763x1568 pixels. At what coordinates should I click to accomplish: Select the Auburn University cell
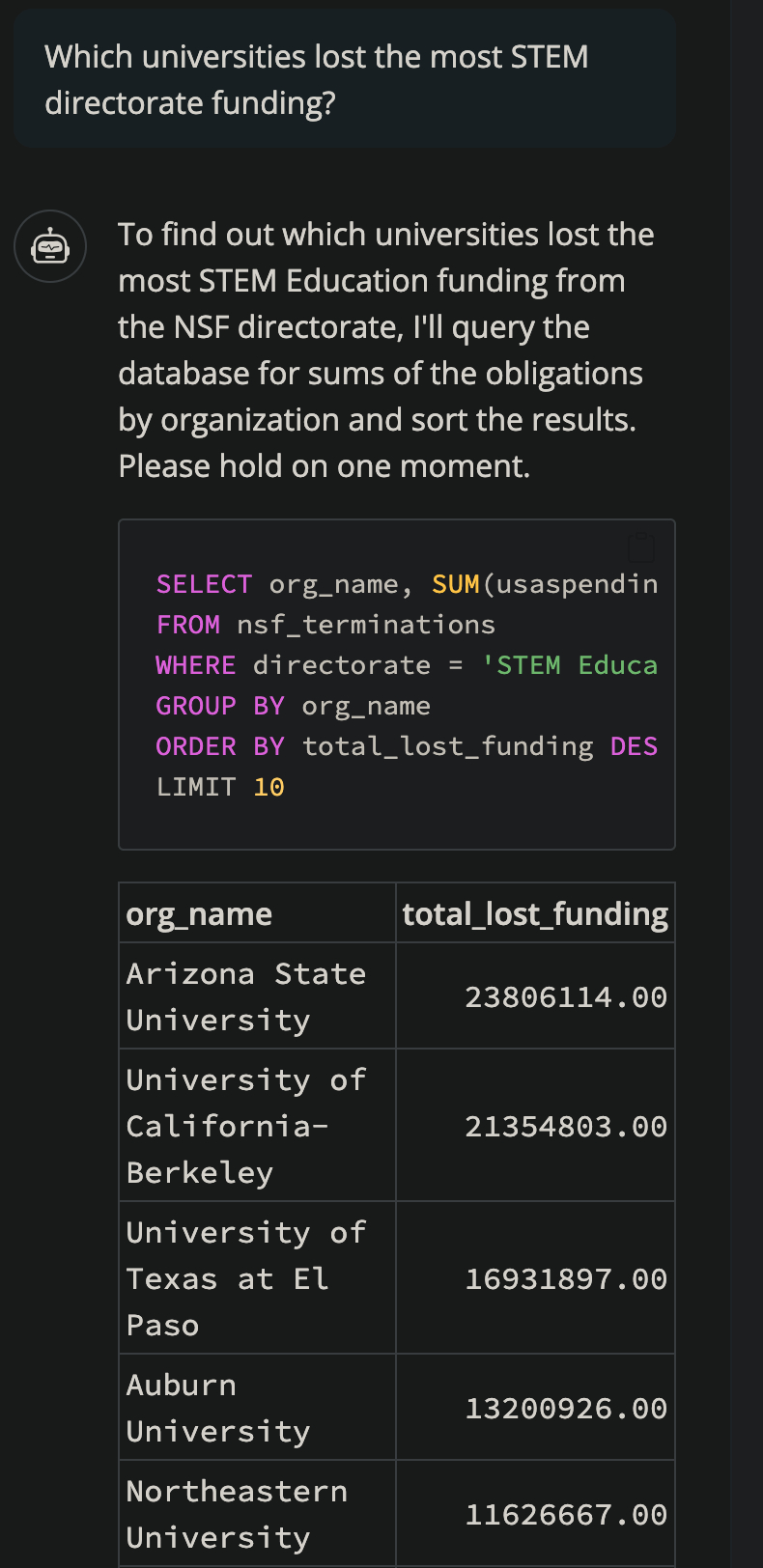coord(218,1408)
